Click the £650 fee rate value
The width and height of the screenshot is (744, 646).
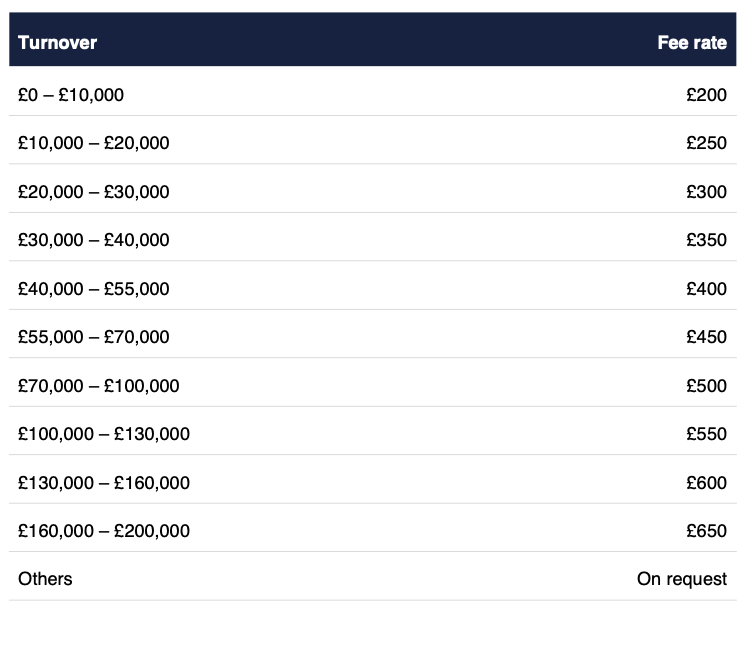click(x=706, y=531)
